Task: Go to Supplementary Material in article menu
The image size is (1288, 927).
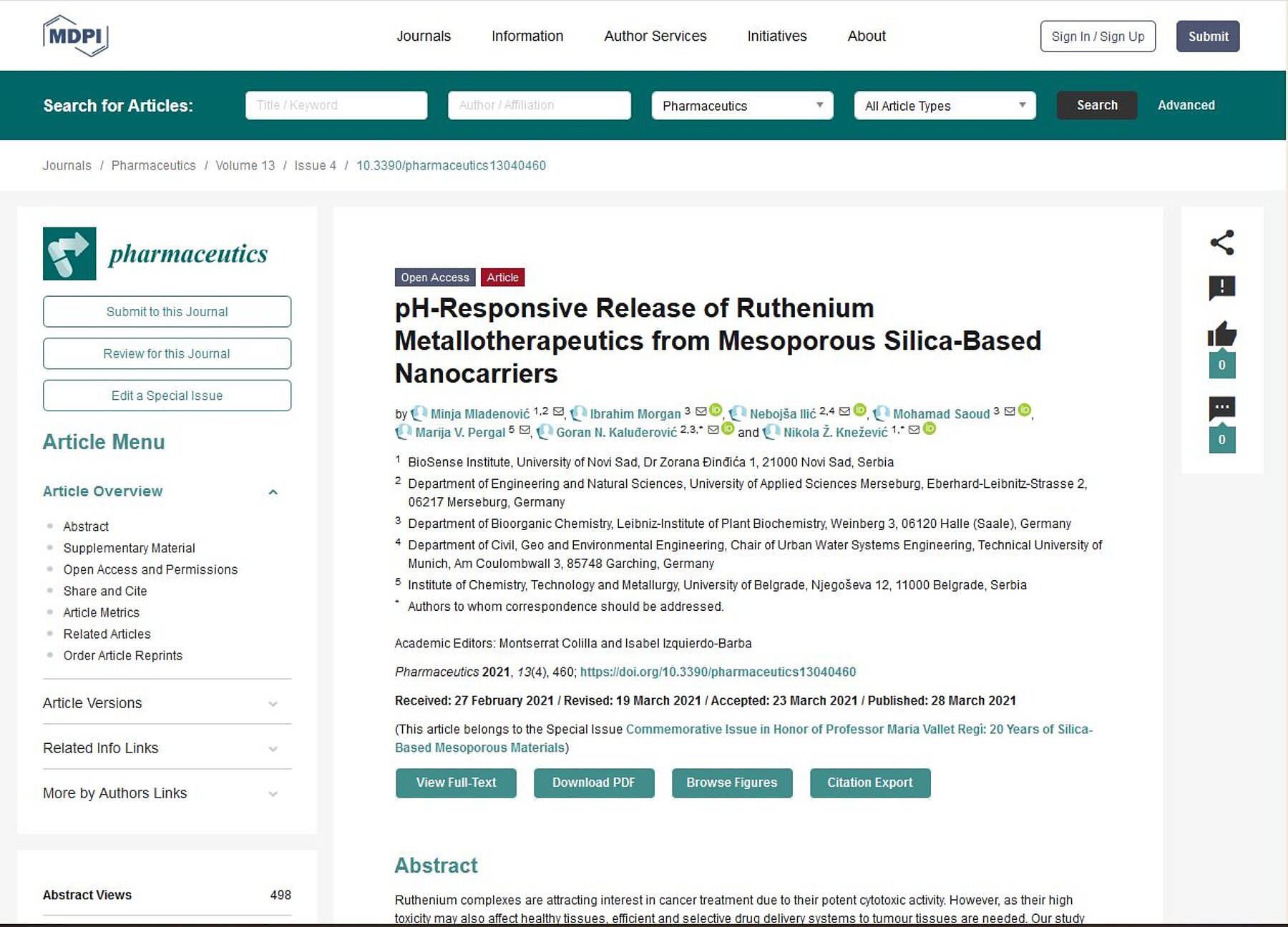Action: 129,548
